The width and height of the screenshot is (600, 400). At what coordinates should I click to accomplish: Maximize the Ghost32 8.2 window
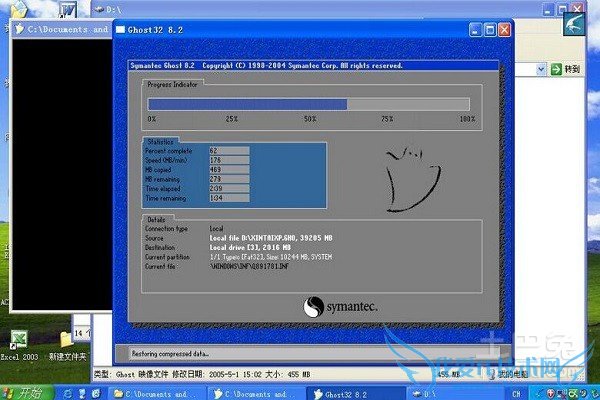click(490, 30)
